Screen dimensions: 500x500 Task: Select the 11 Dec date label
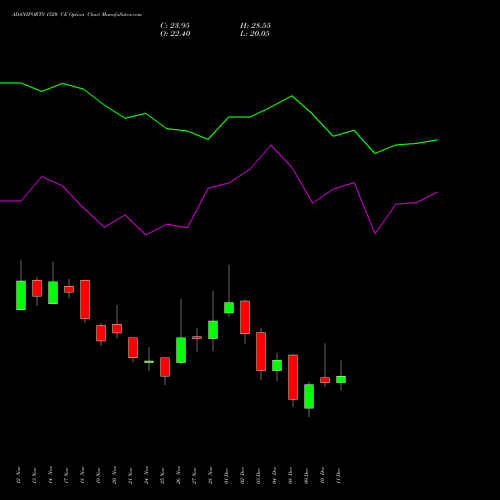tap(338, 475)
